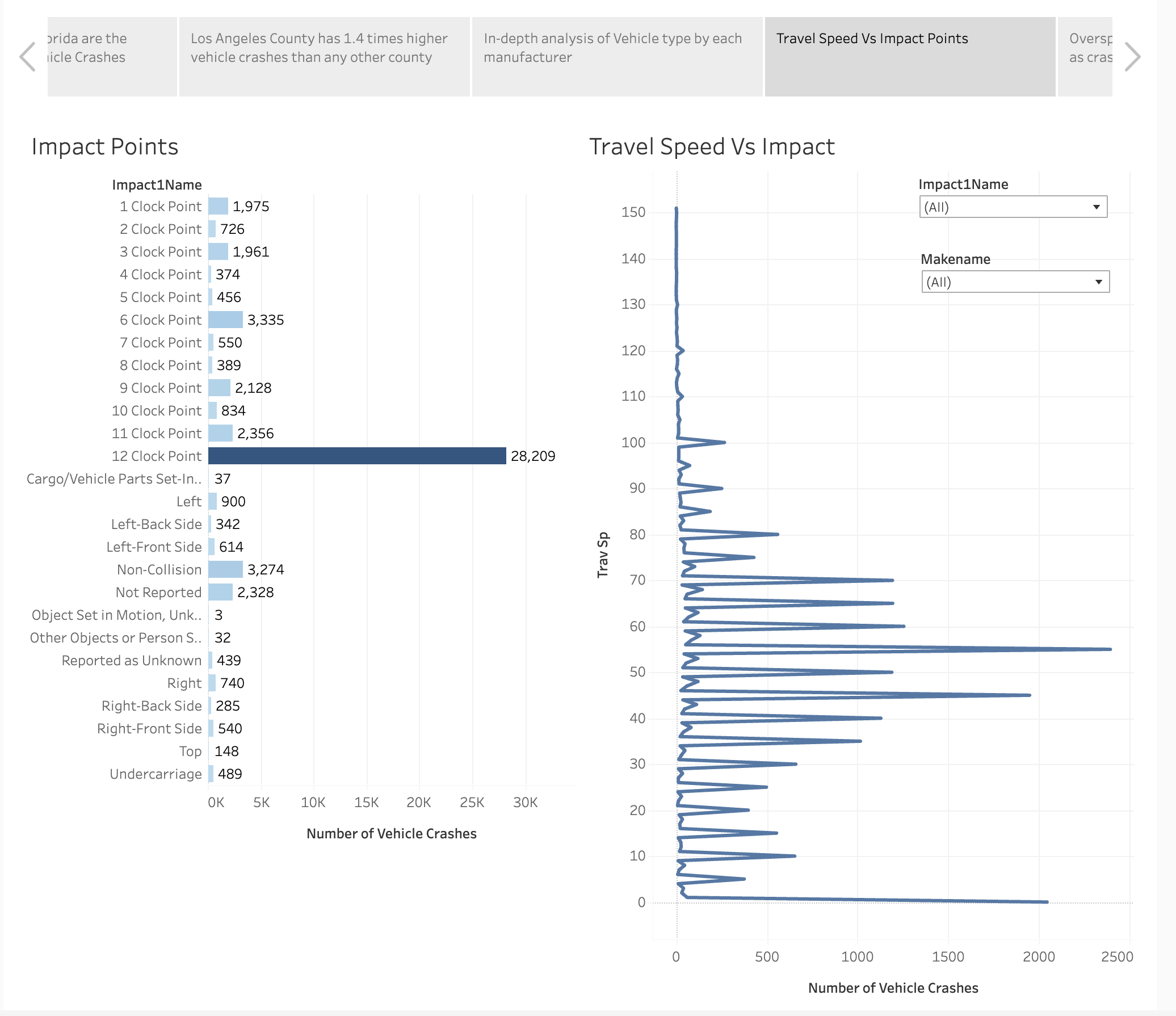Click the next story point arrow
1176x1016 pixels.
(1132, 57)
